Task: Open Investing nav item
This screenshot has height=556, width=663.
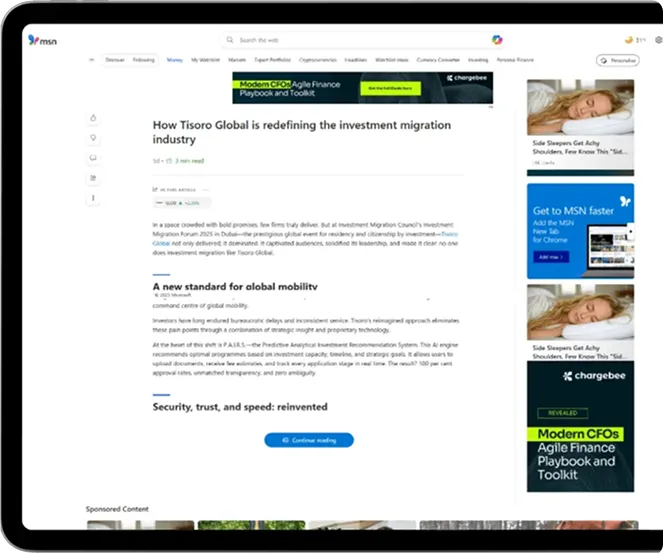Action: pos(478,60)
